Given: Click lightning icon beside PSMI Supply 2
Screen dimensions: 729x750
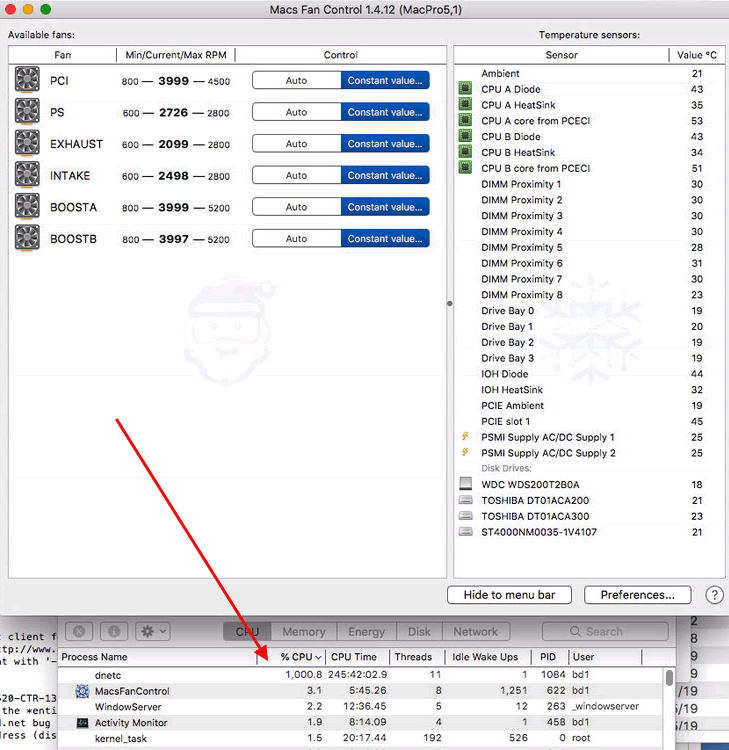Looking at the screenshot, I should click(x=465, y=452).
